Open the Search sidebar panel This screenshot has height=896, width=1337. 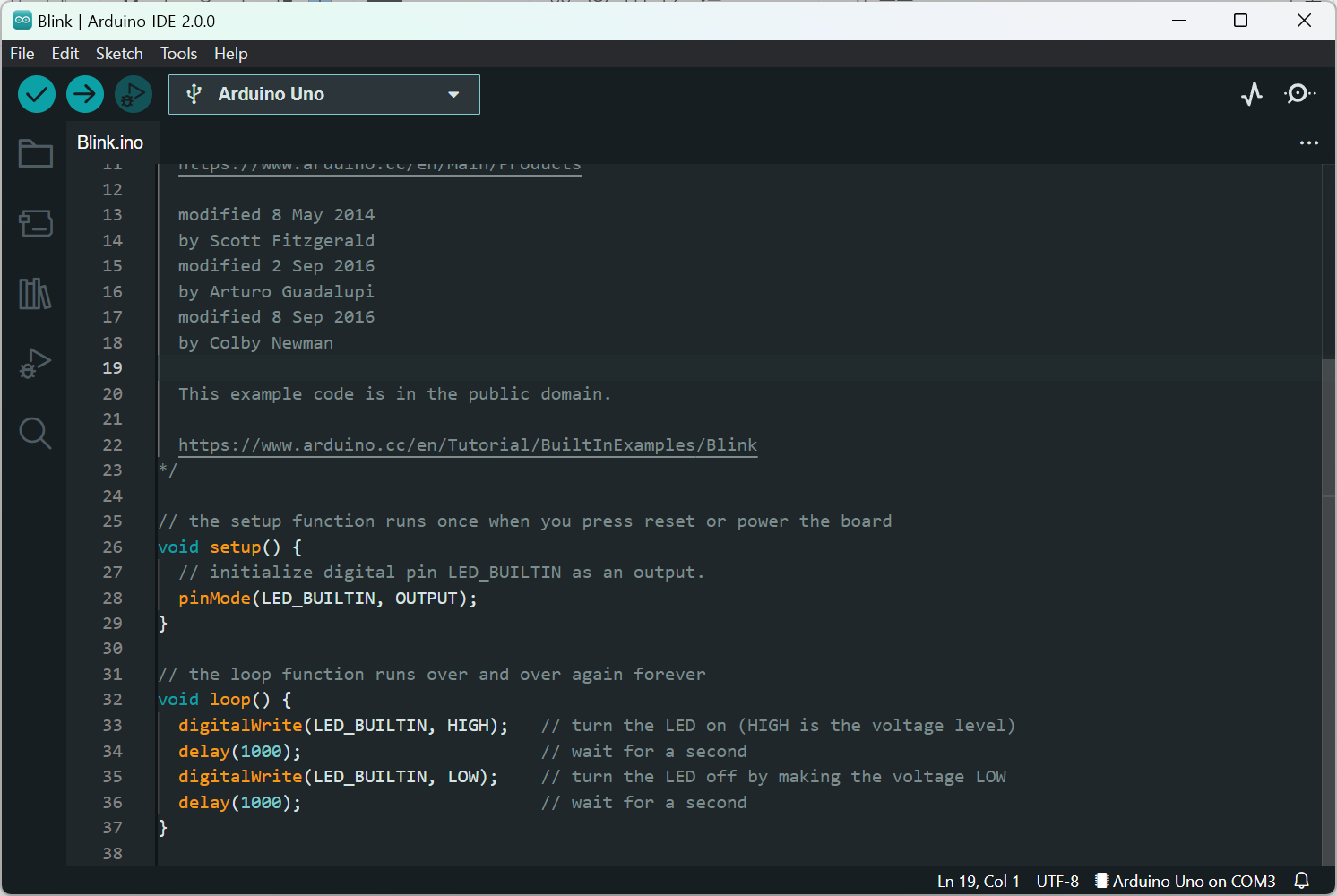[36, 433]
